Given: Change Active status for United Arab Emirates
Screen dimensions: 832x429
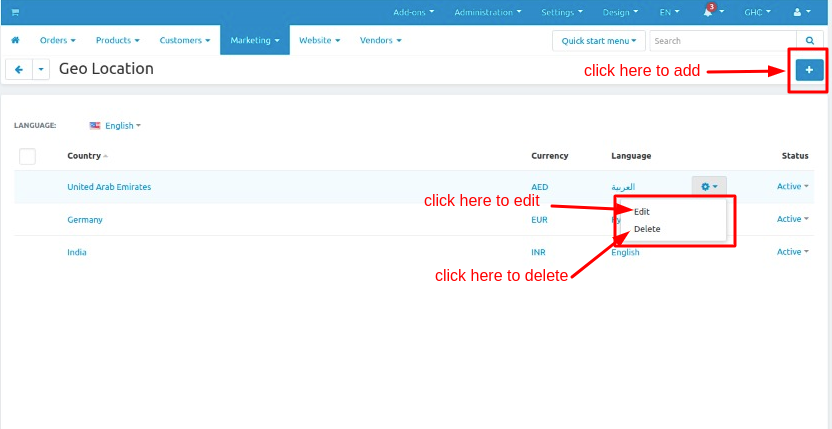Looking at the screenshot, I should pyautogui.click(x=793, y=186).
